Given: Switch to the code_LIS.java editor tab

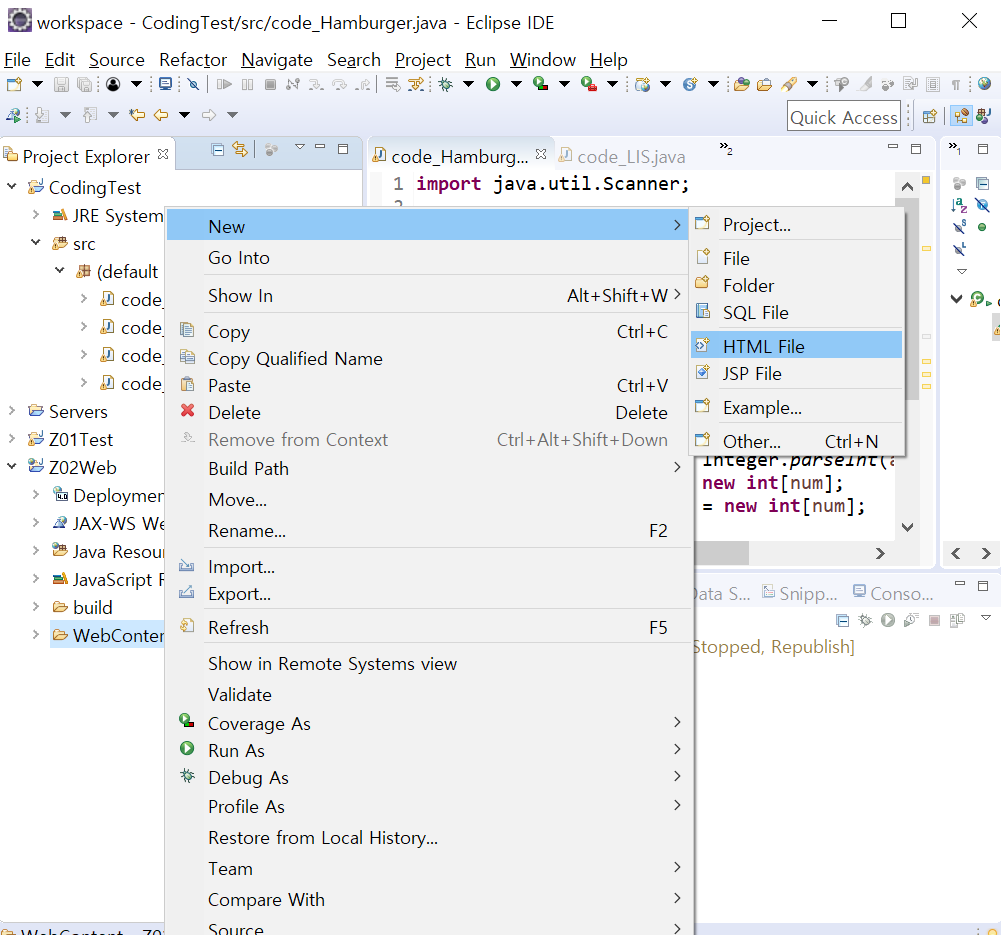Looking at the screenshot, I should (623, 156).
